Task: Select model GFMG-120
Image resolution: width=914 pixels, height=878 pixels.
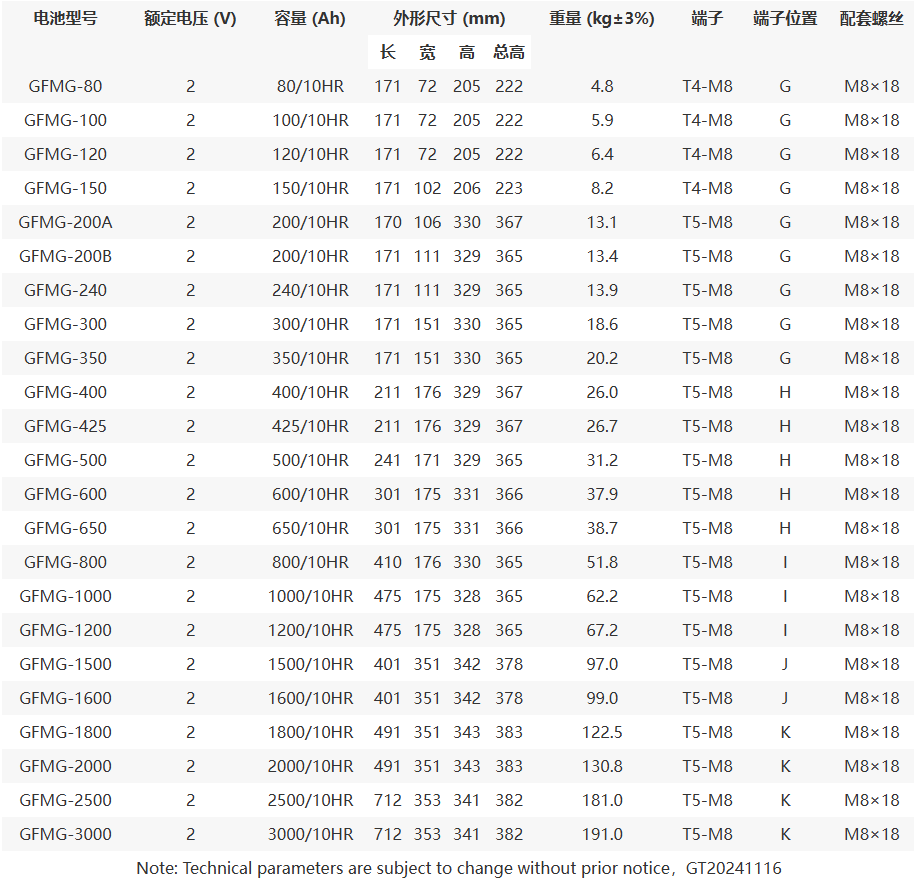Action: pos(65,154)
